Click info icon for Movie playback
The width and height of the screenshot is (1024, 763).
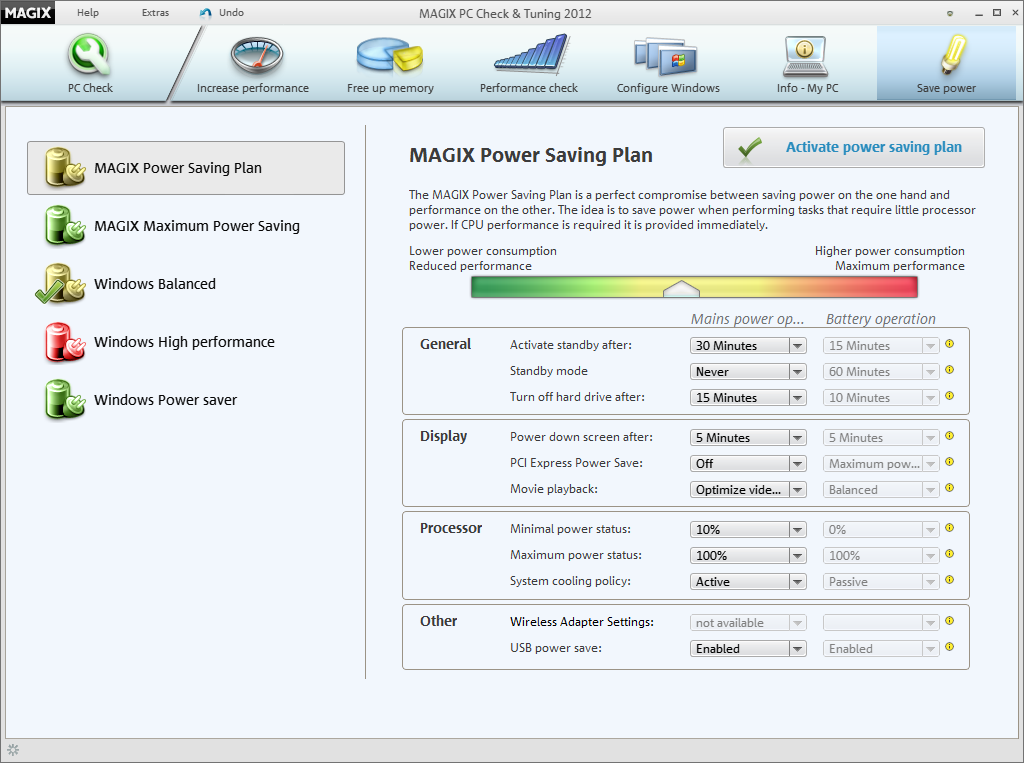[x=950, y=488]
